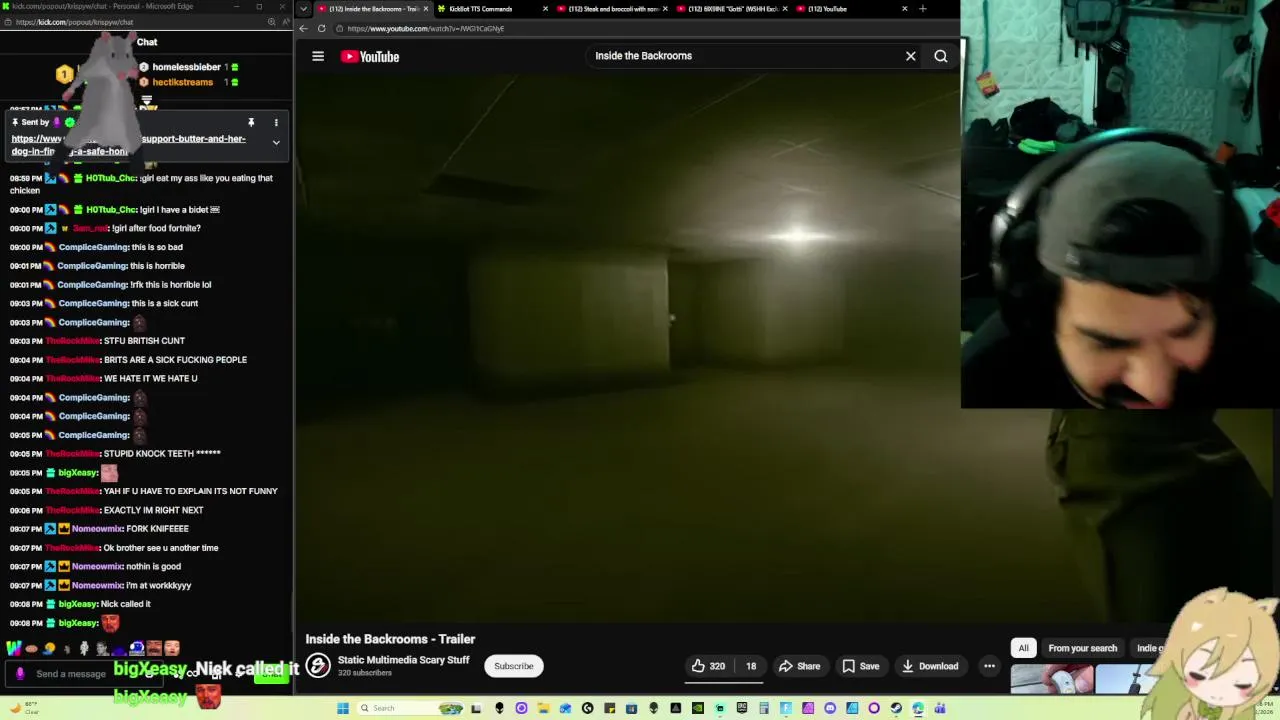Open Microsoft Edge from the taskbar
Viewport: 1280px width, 720px height.
pyautogui.click(x=917, y=708)
